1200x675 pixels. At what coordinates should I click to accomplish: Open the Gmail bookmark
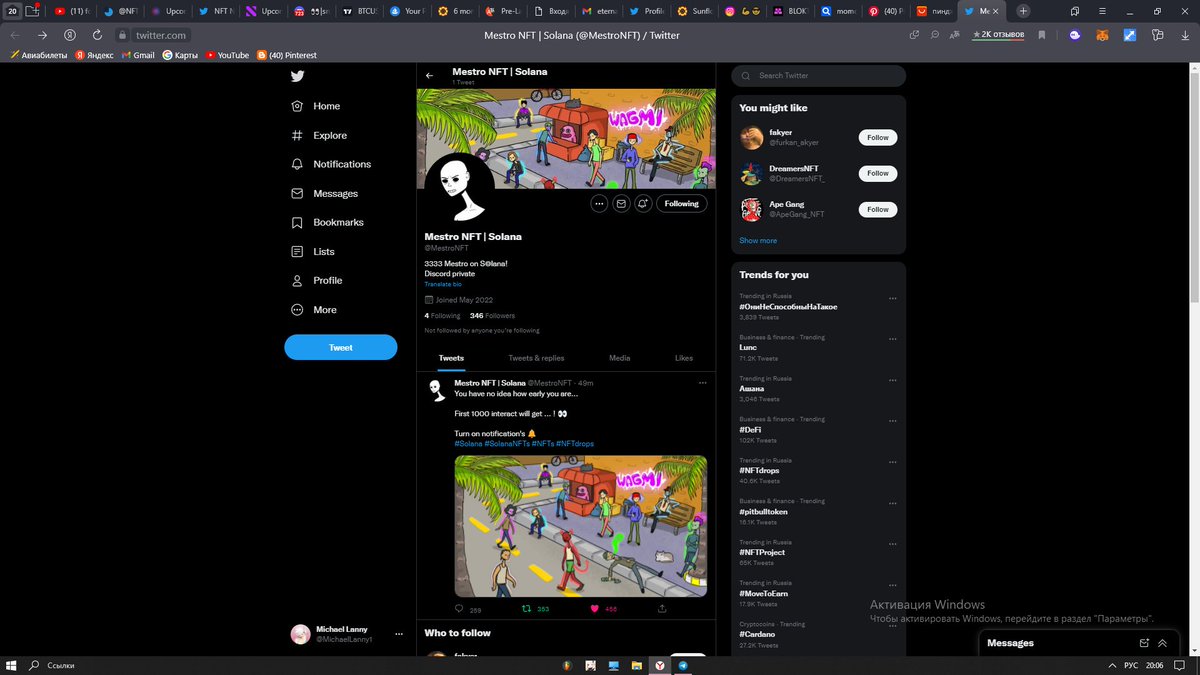tap(138, 55)
